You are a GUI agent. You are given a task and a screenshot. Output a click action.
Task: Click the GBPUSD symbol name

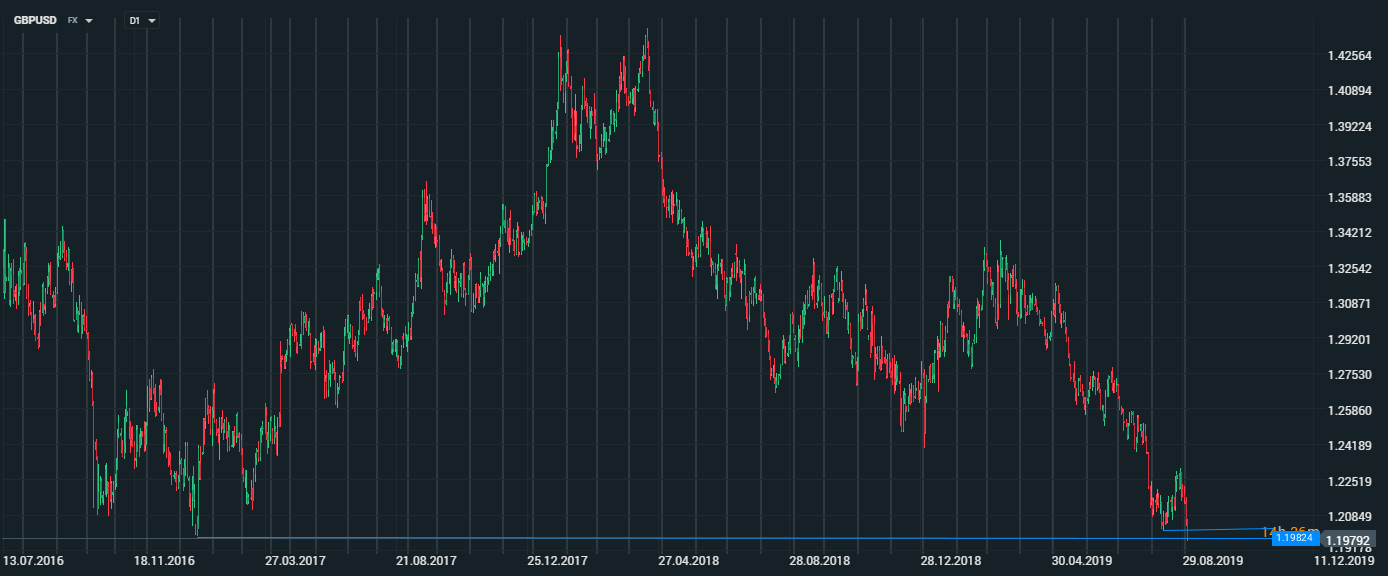tap(35, 20)
